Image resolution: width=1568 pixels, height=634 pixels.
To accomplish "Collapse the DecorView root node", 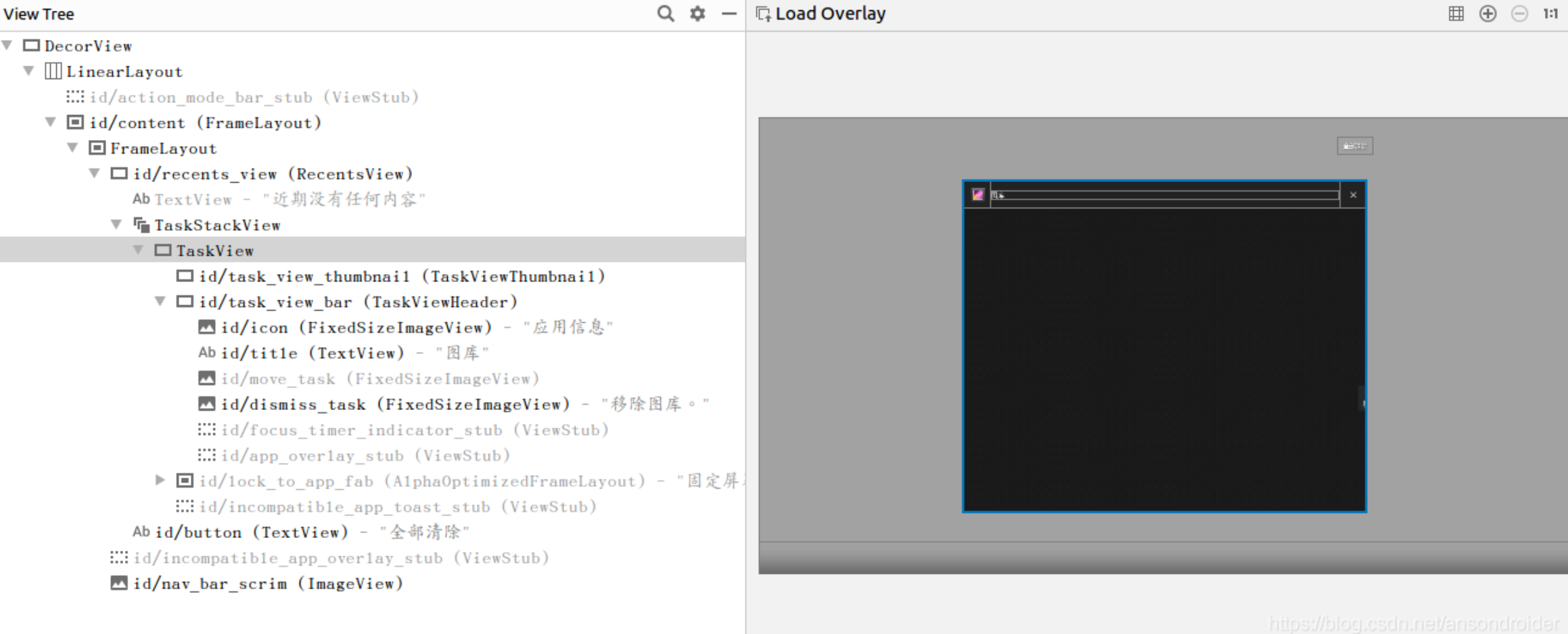I will click(x=7, y=45).
